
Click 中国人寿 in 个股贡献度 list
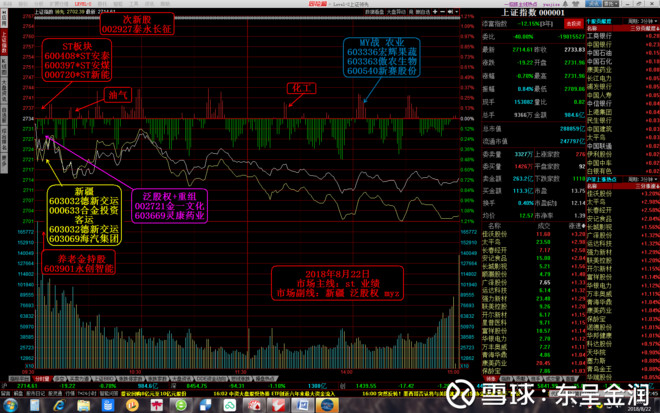pos(599,95)
